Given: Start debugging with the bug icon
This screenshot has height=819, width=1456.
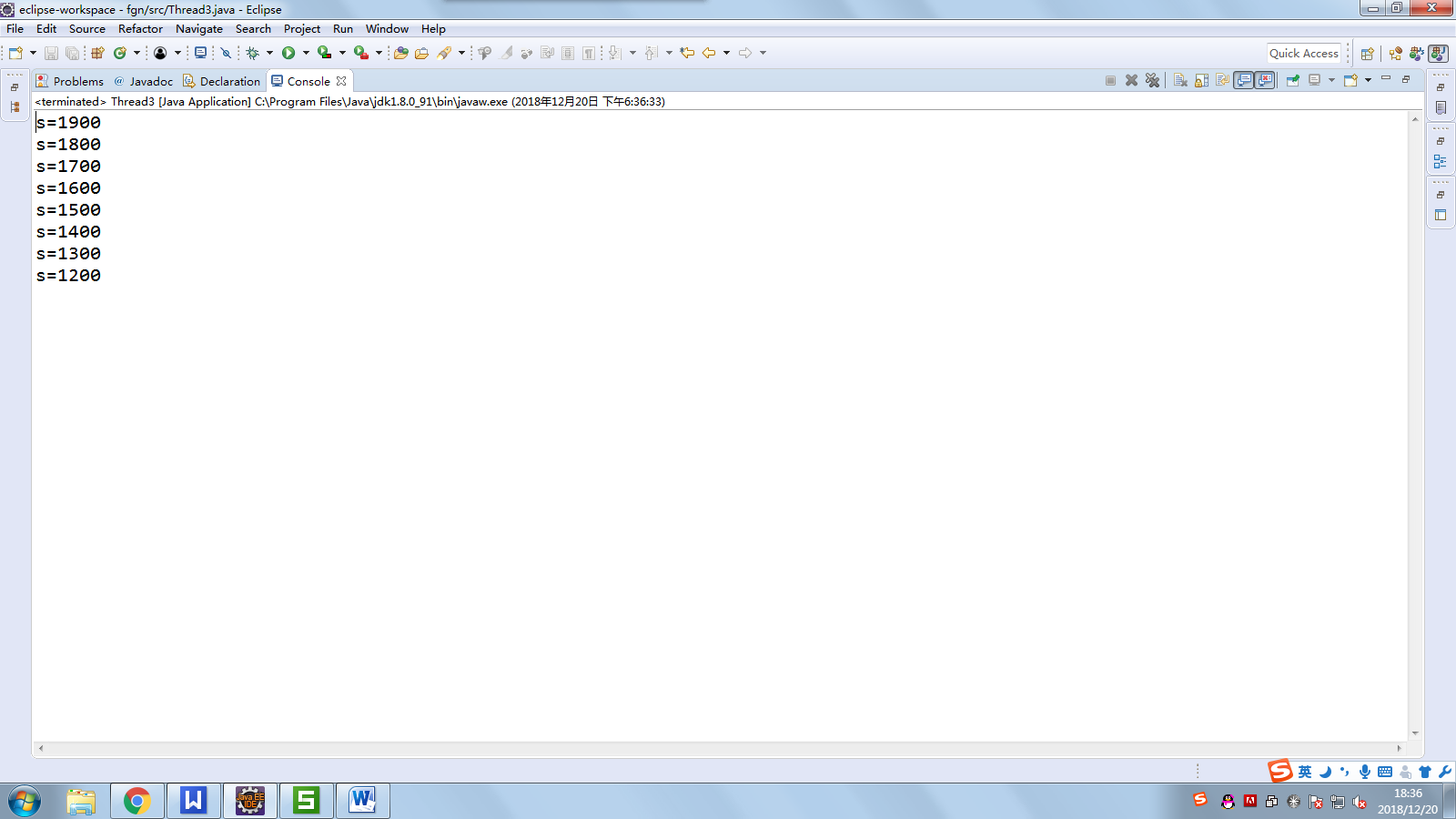Looking at the screenshot, I should (x=253, y=53).
